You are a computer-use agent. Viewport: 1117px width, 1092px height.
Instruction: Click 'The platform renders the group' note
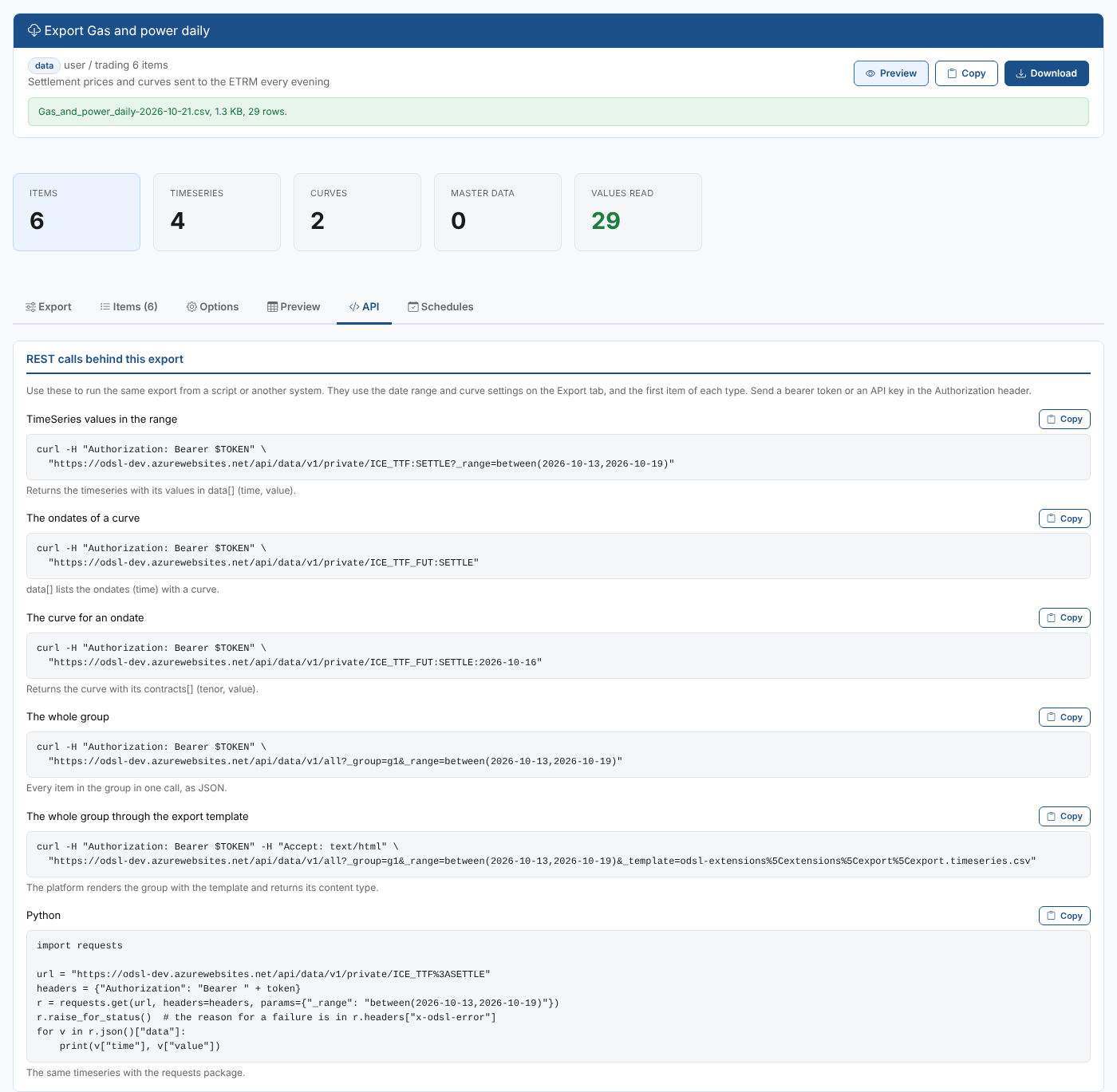(203, 888)
